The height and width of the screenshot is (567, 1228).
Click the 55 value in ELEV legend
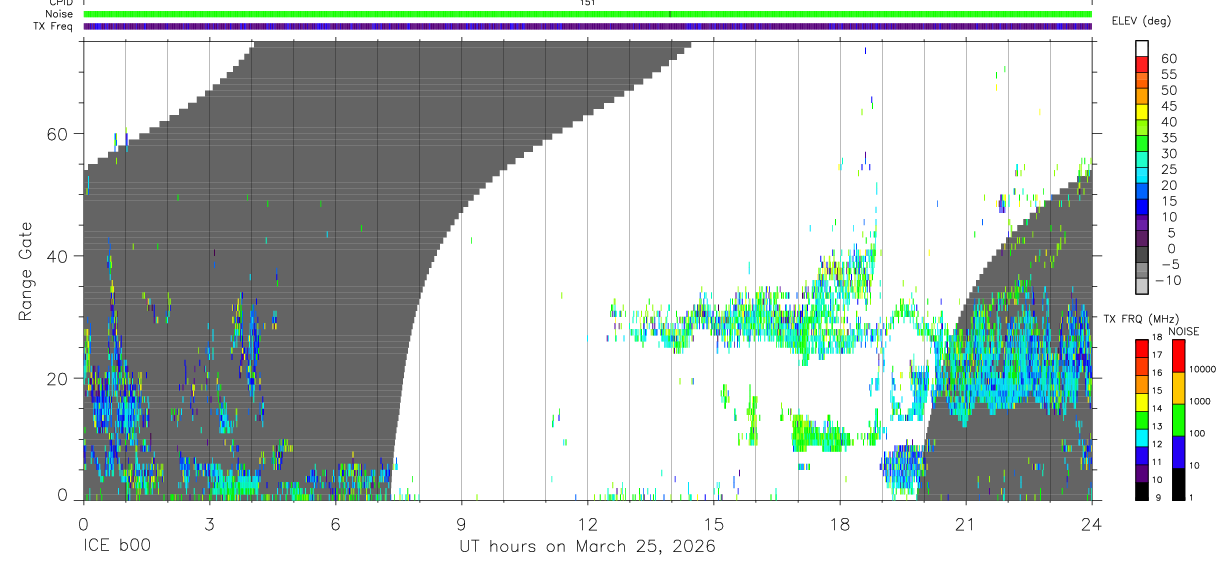click(1168, 75)
